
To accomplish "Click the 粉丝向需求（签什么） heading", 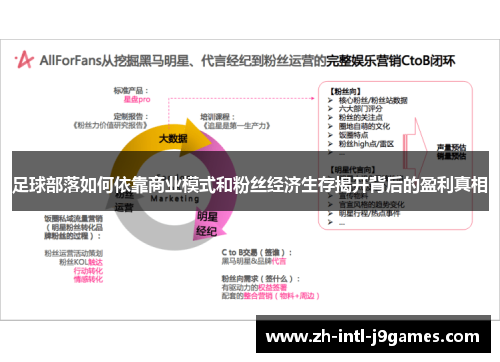I will coord(261,278).
